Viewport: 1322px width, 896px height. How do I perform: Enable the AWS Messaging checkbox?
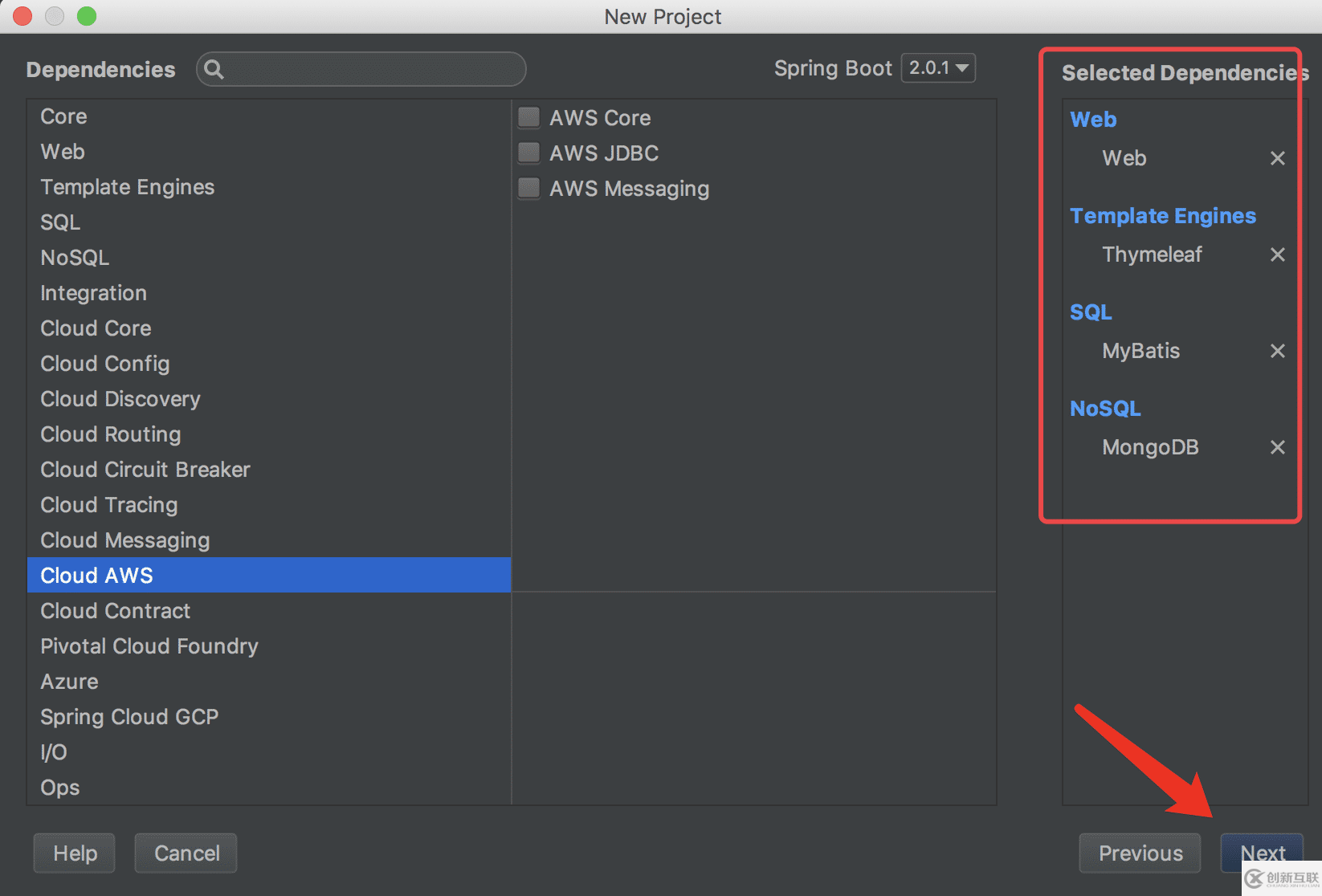(528, 189)
